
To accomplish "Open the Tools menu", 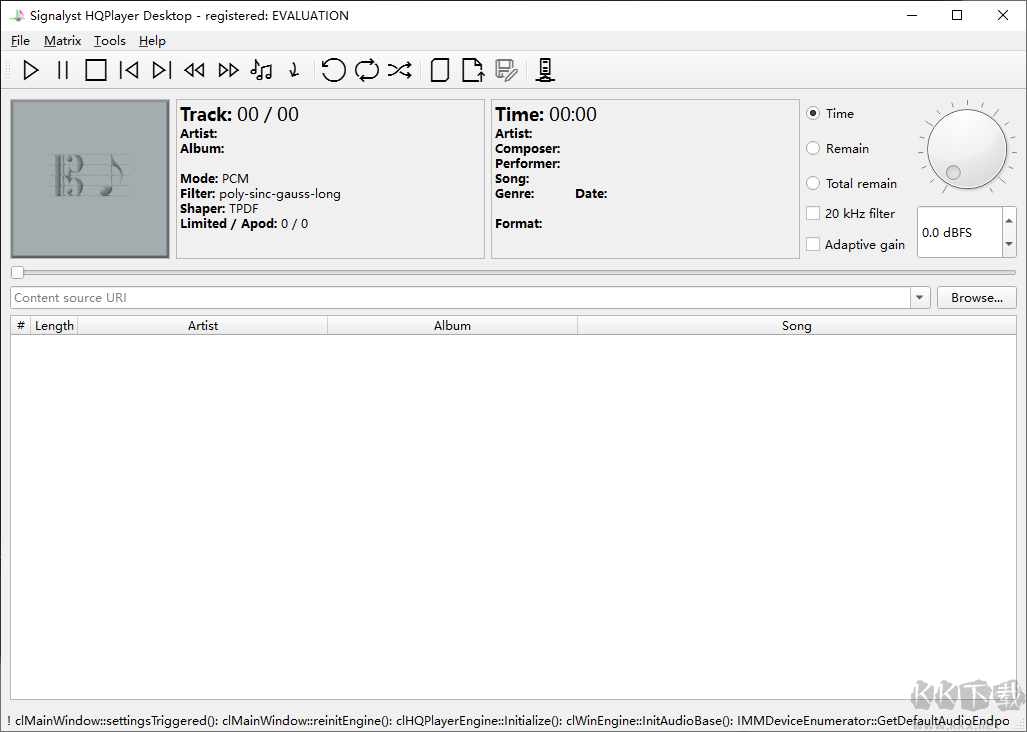I will [x=110, y=41].
